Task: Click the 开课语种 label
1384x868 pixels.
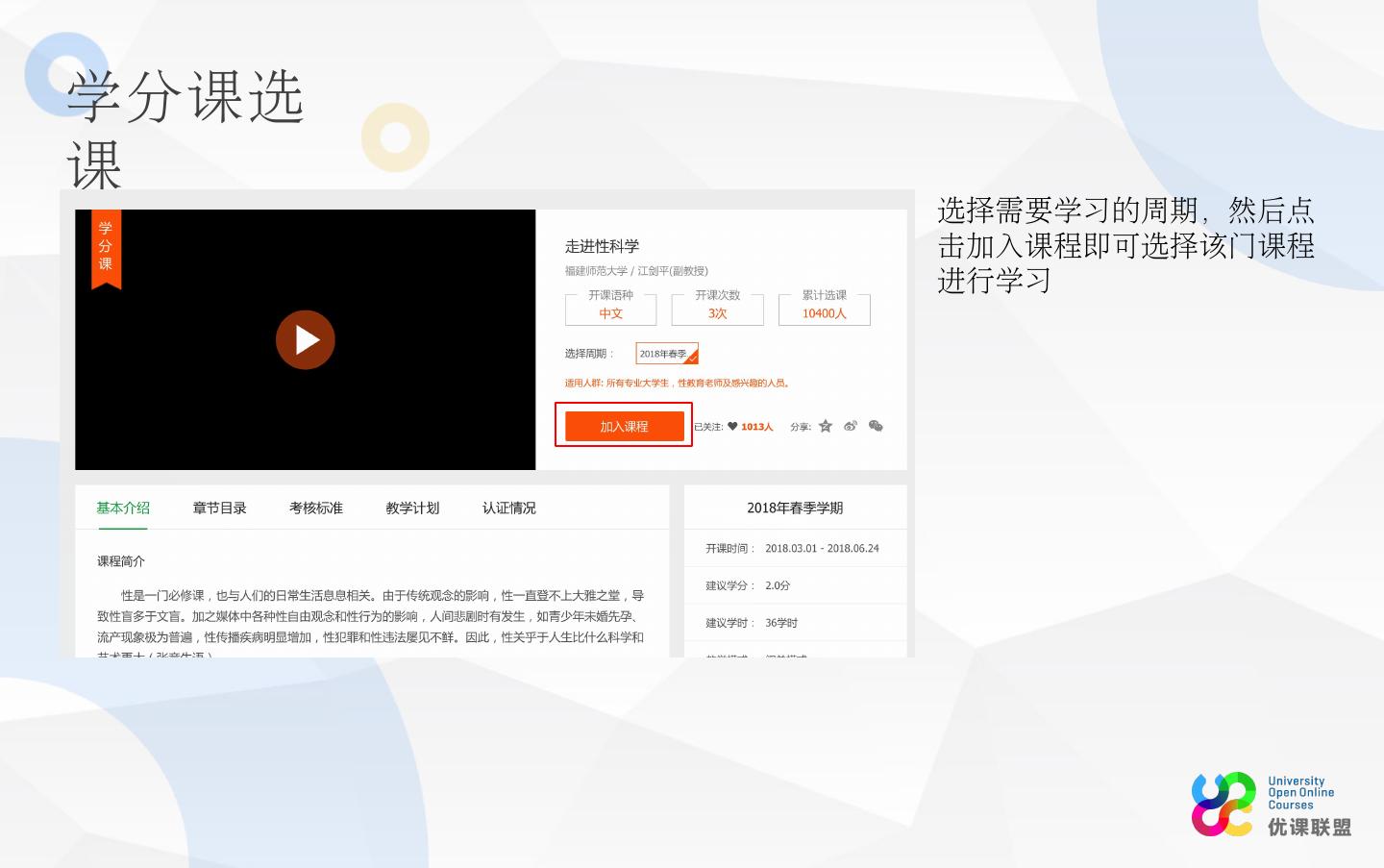Action: 611,295
